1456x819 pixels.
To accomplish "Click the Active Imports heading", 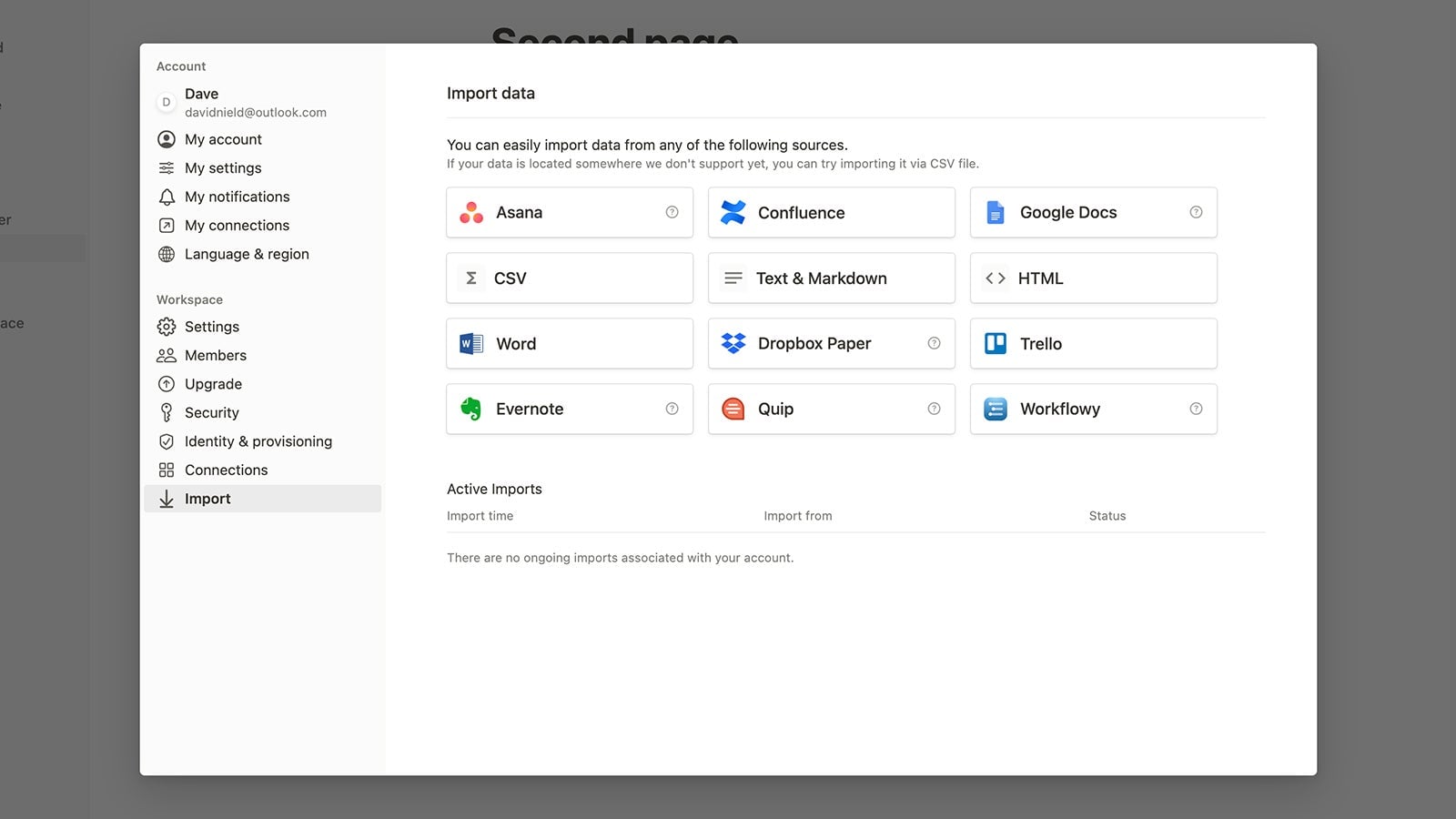I will pyautogui.click(x=494, y=489).
